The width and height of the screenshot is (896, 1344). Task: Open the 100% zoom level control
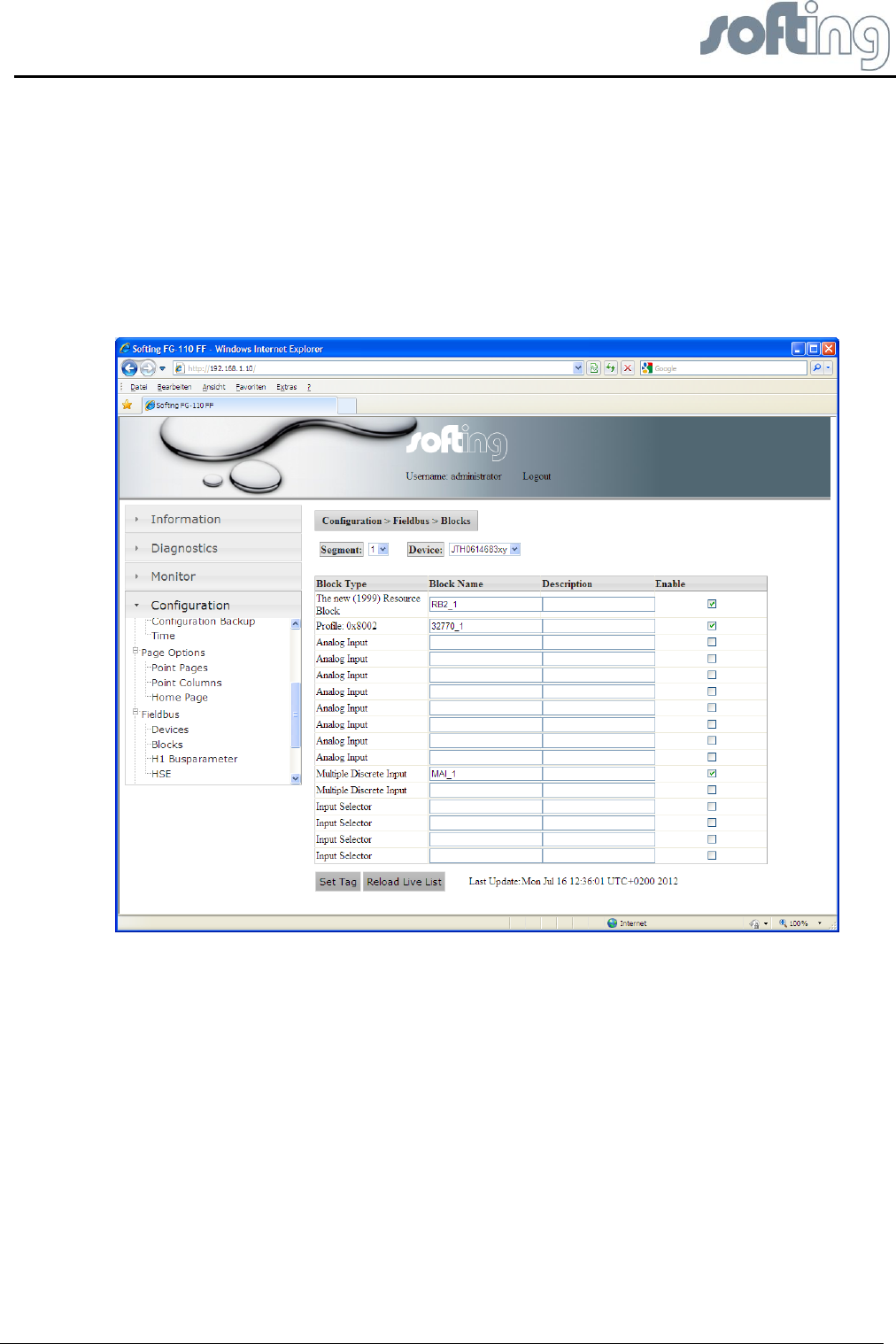coord(801,923)
